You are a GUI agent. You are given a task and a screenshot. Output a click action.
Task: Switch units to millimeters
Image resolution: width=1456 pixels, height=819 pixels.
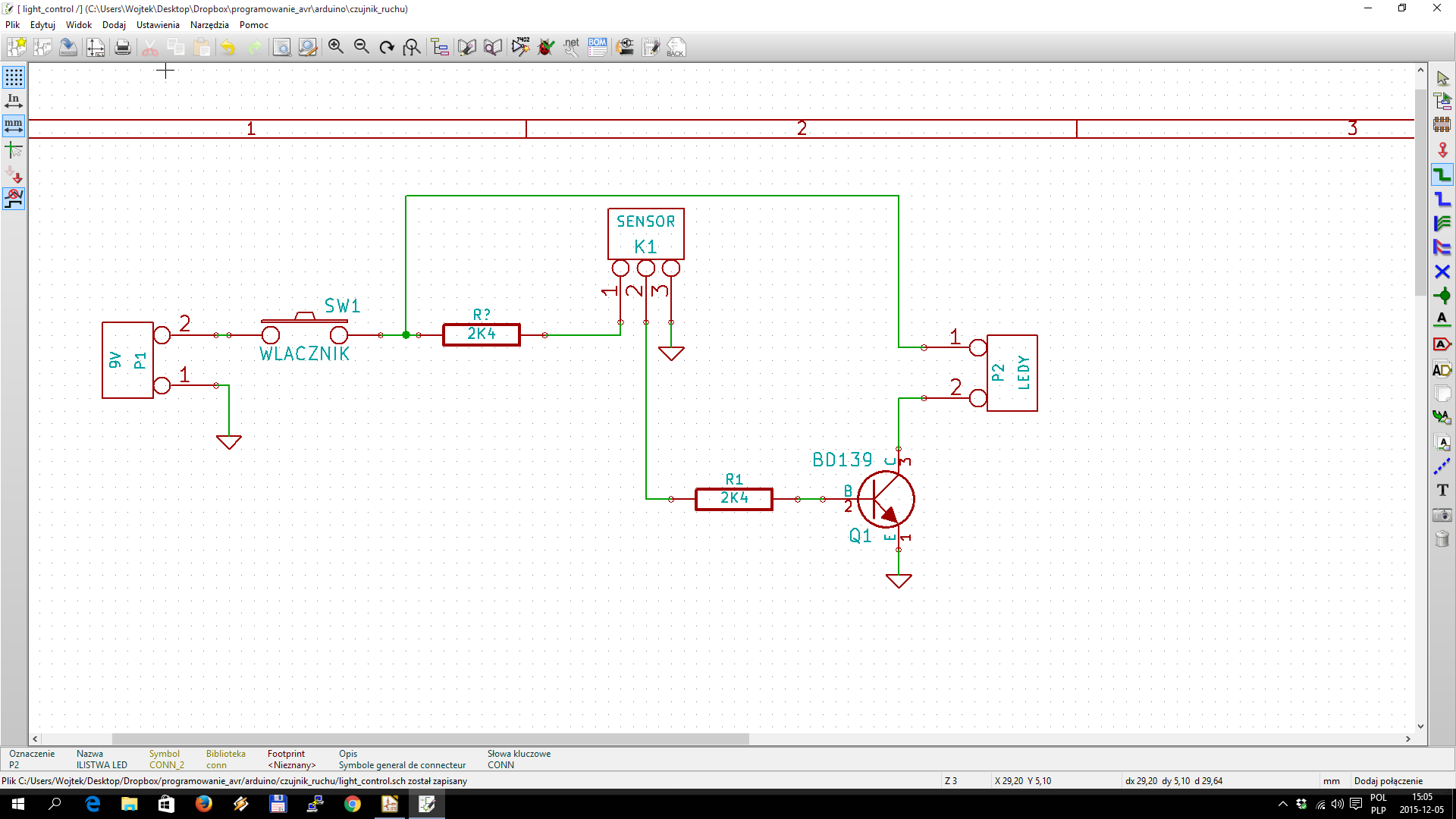[x=14, y=126]
